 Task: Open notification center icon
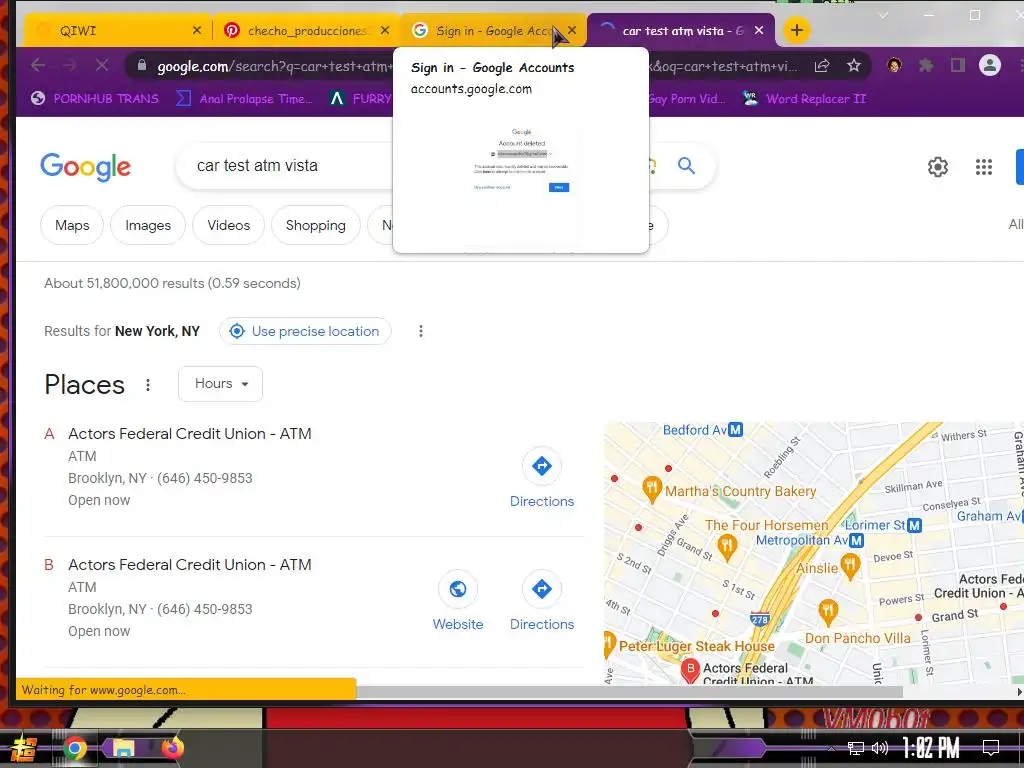[991, 748]
